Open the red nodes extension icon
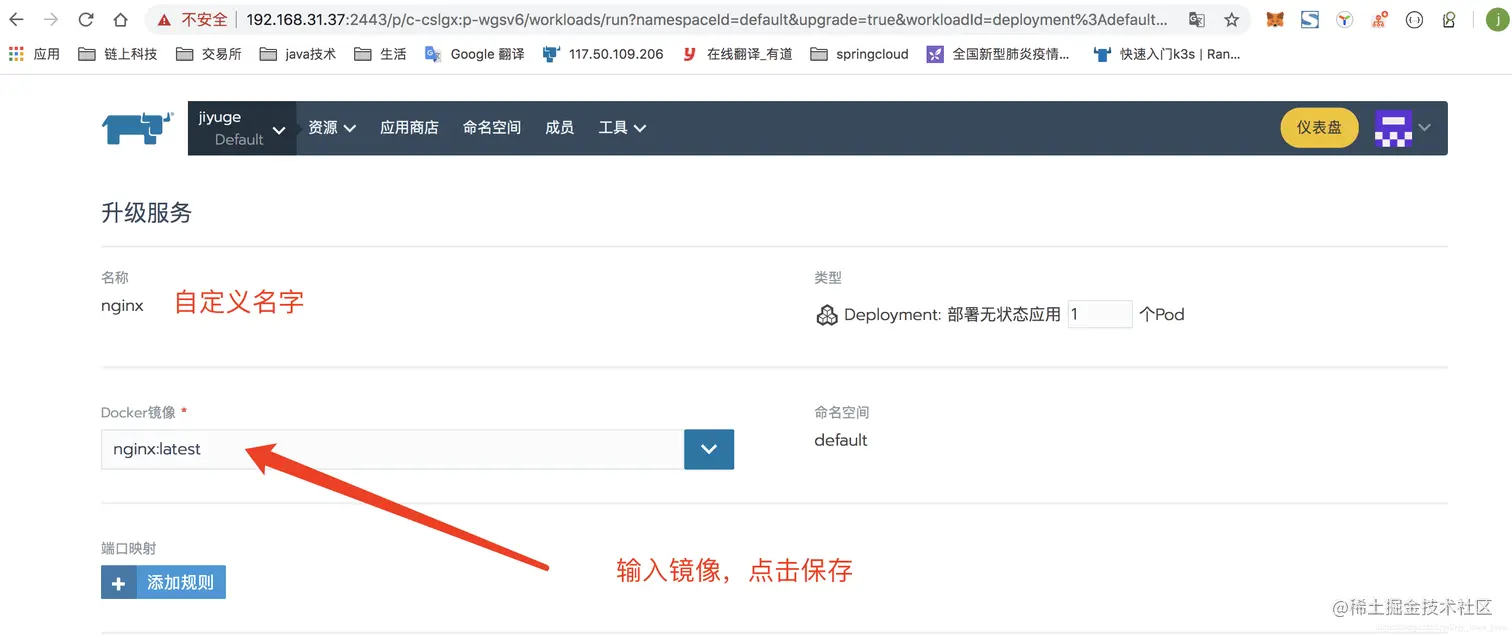 click(1380, 19)
